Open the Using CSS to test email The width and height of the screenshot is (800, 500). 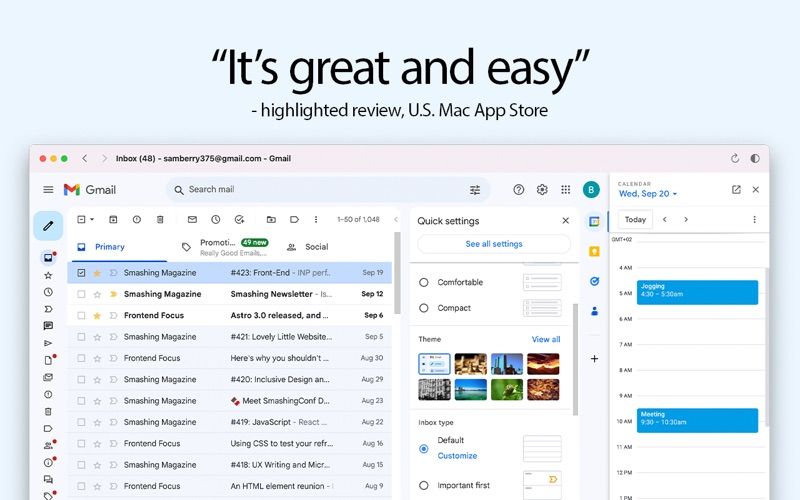pos(230,444)
